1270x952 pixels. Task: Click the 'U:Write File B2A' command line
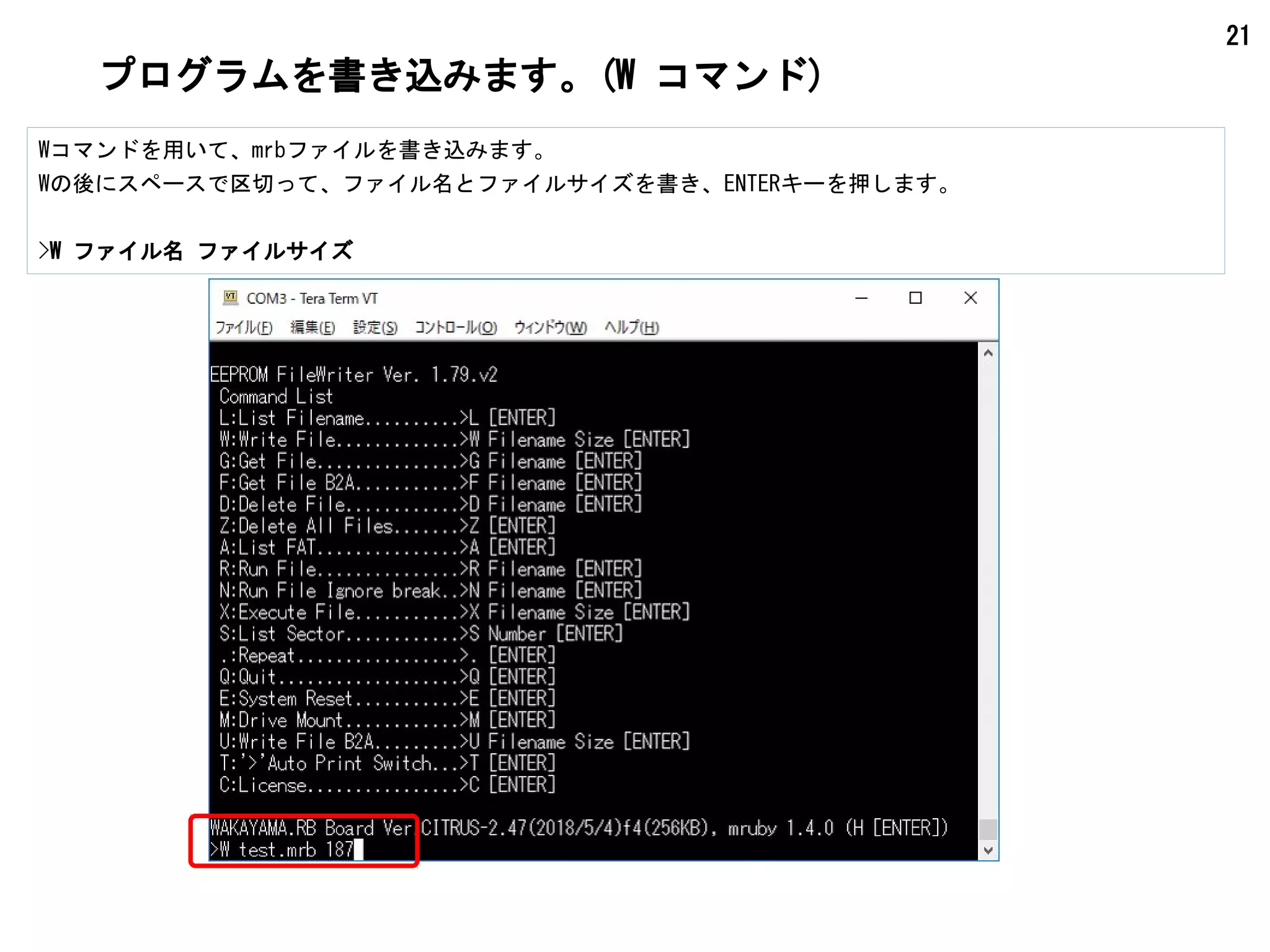pyautogui.click(x=455, y=742)
